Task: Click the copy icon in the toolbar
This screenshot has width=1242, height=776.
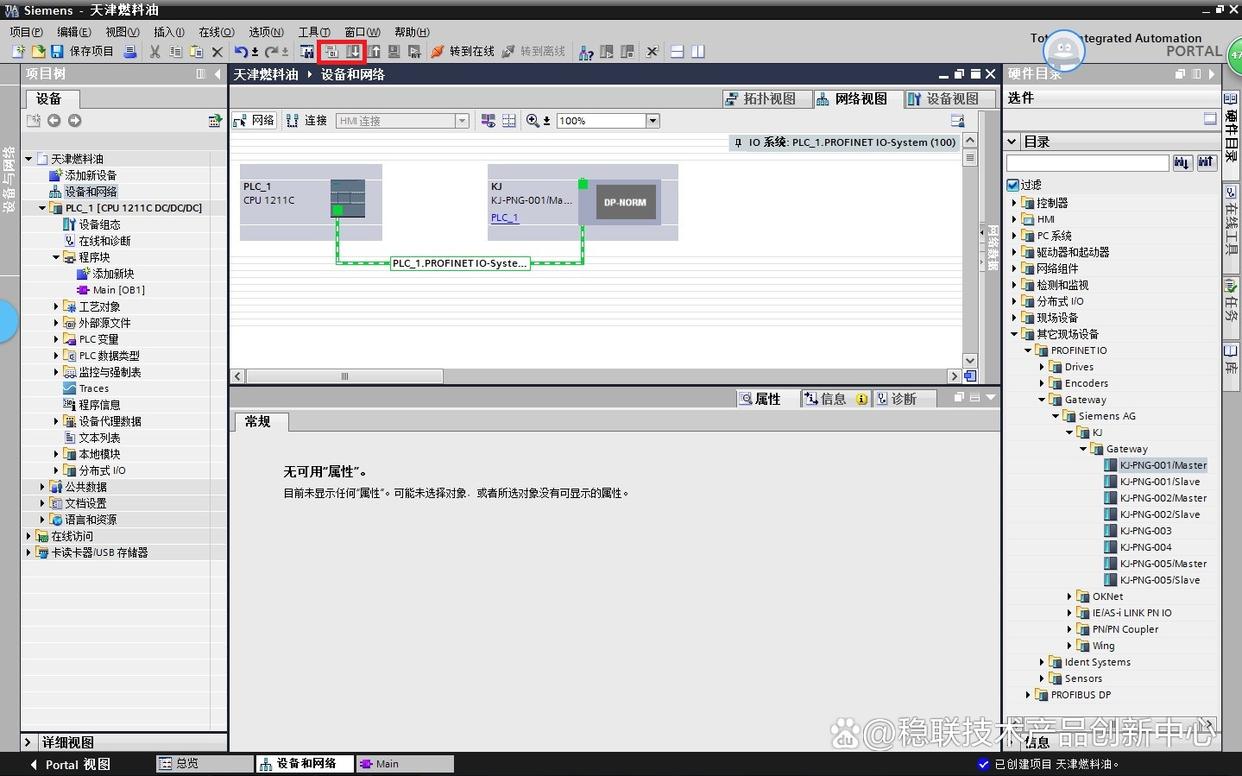Action: [x=176, y=52]
